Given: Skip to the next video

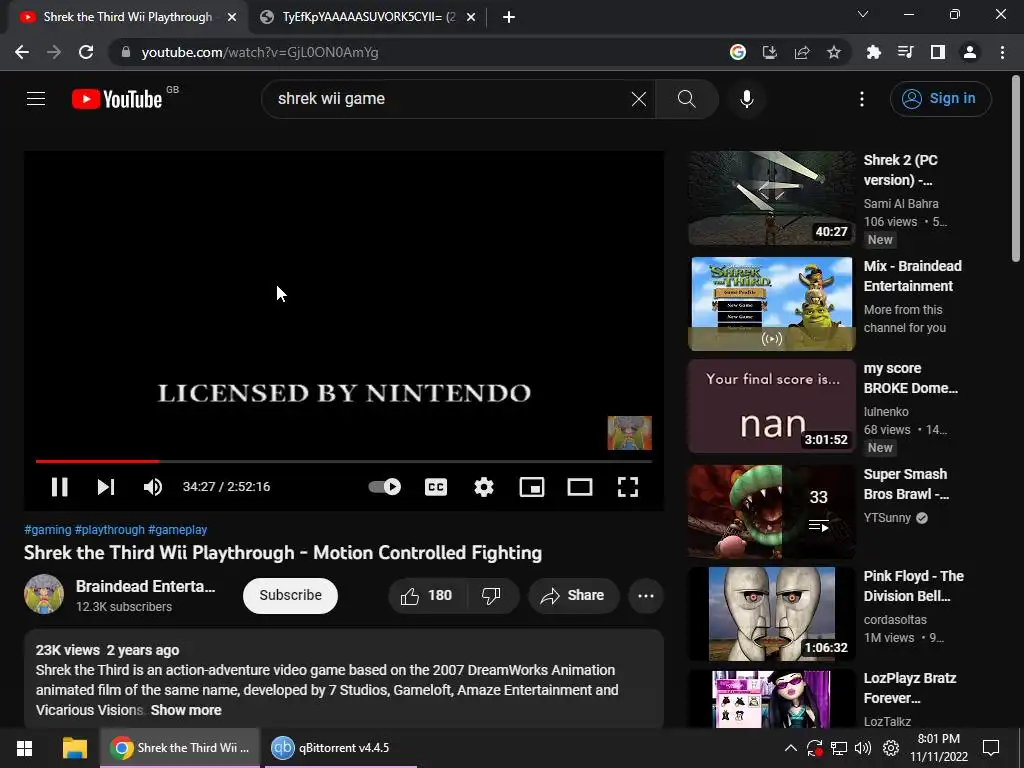Looking at the screenshot, I should coord(106,487).
